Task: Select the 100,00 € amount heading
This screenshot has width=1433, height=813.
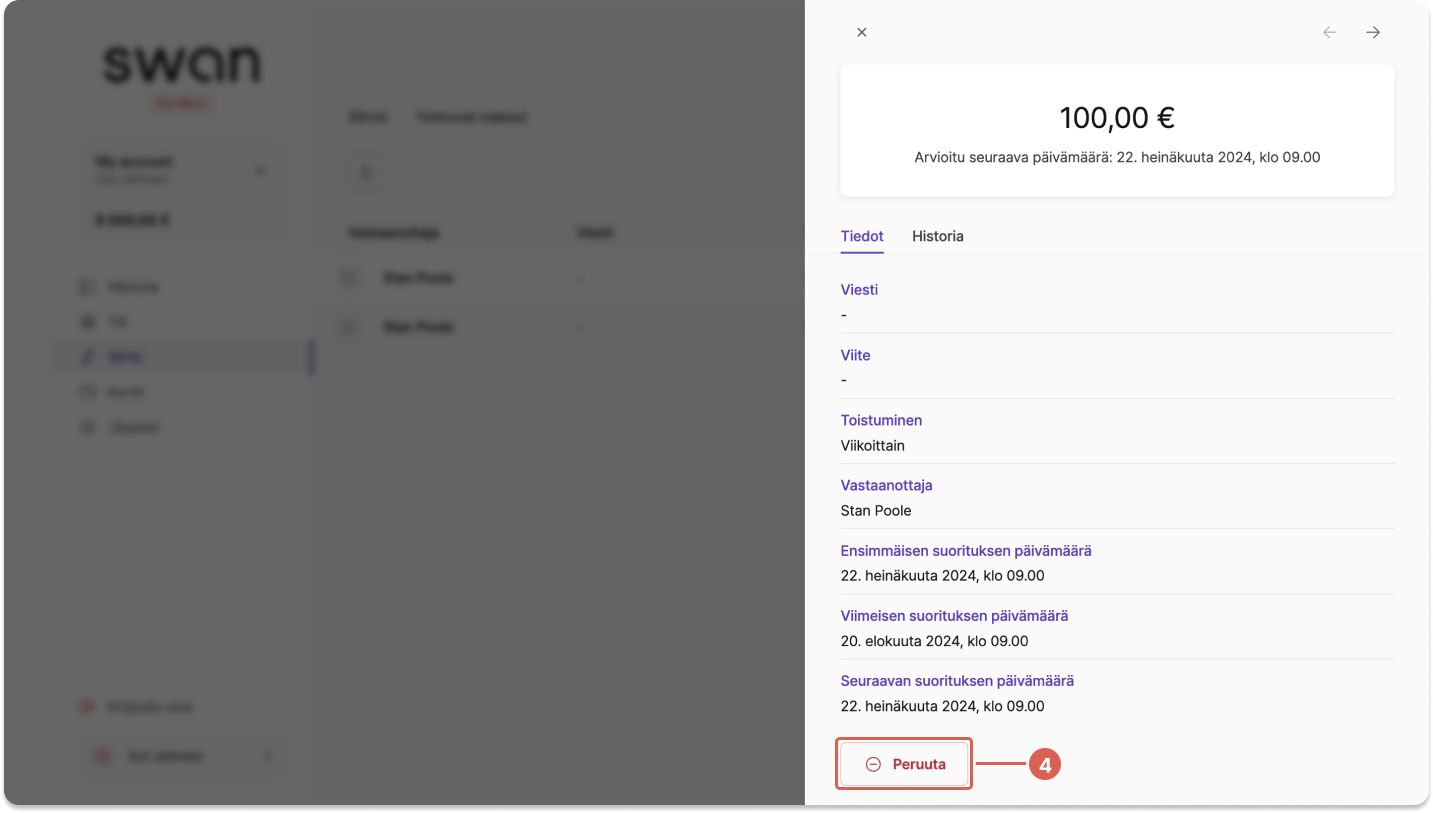Action: coord(1117,118)
